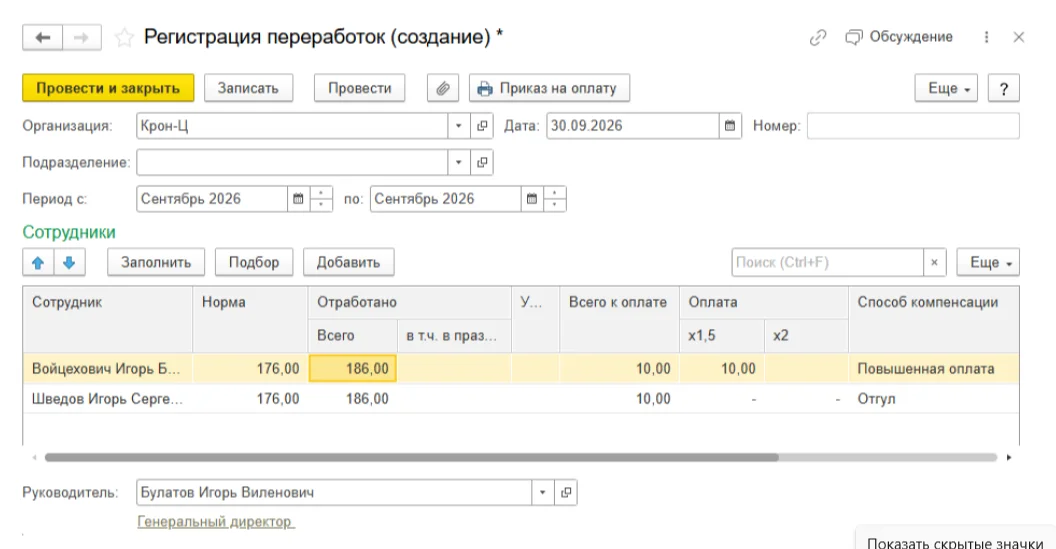Open the Подразделение record with open icon

click(x=482, y=162)
